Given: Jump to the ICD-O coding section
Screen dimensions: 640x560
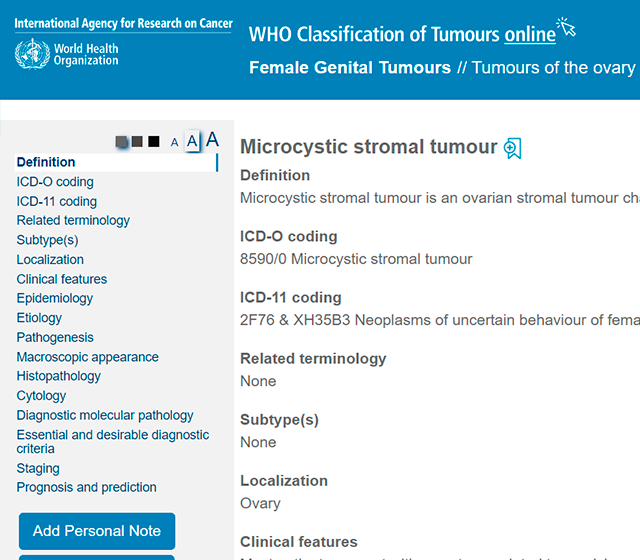Looking at the screenshot, I should pos(55,182).
